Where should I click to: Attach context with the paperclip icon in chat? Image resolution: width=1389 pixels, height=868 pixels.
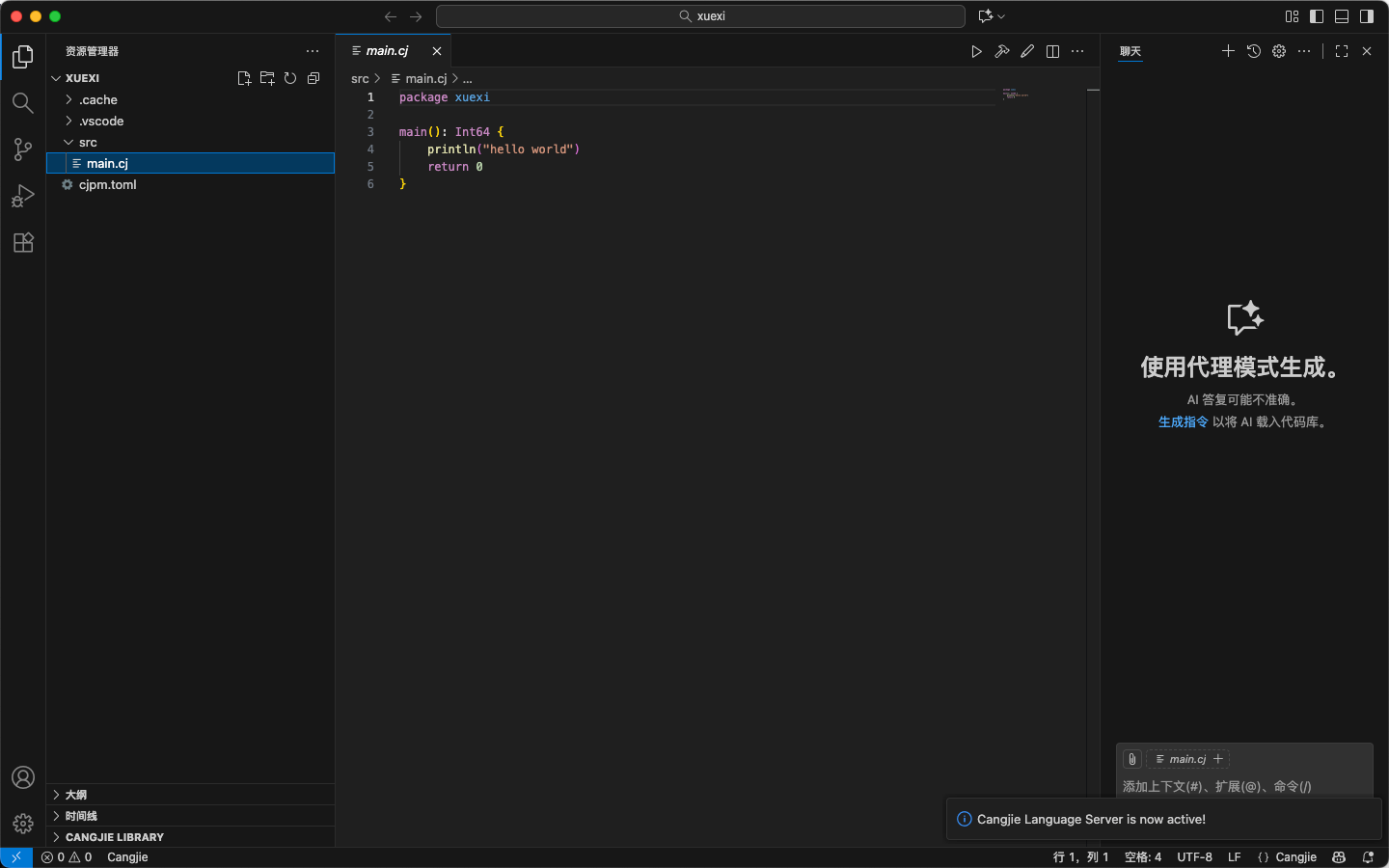click(x=1130, y=758)
